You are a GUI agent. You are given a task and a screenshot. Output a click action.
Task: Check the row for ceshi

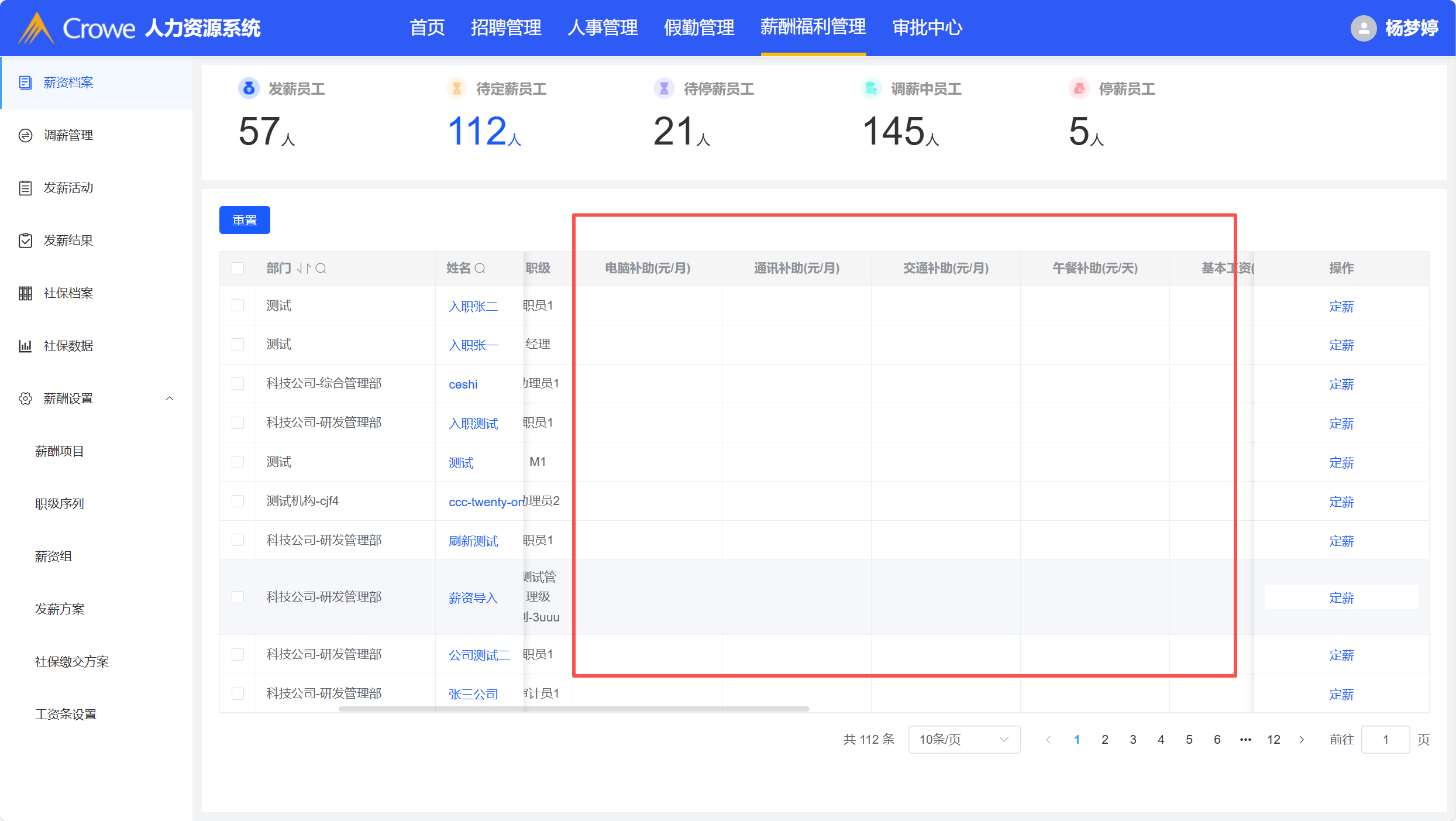tap(237, 384)
